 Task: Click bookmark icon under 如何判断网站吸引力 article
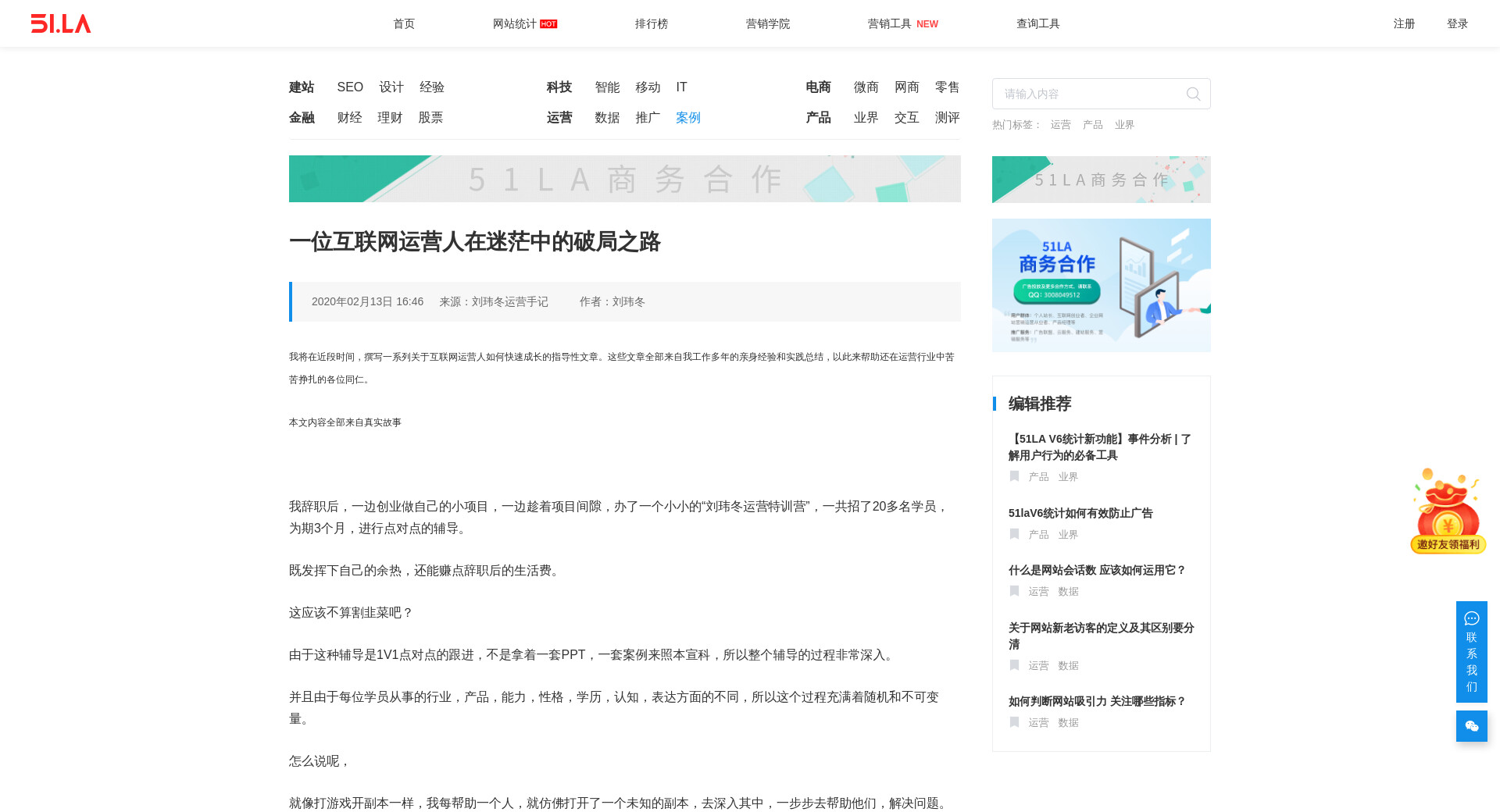click(1014, 722)
